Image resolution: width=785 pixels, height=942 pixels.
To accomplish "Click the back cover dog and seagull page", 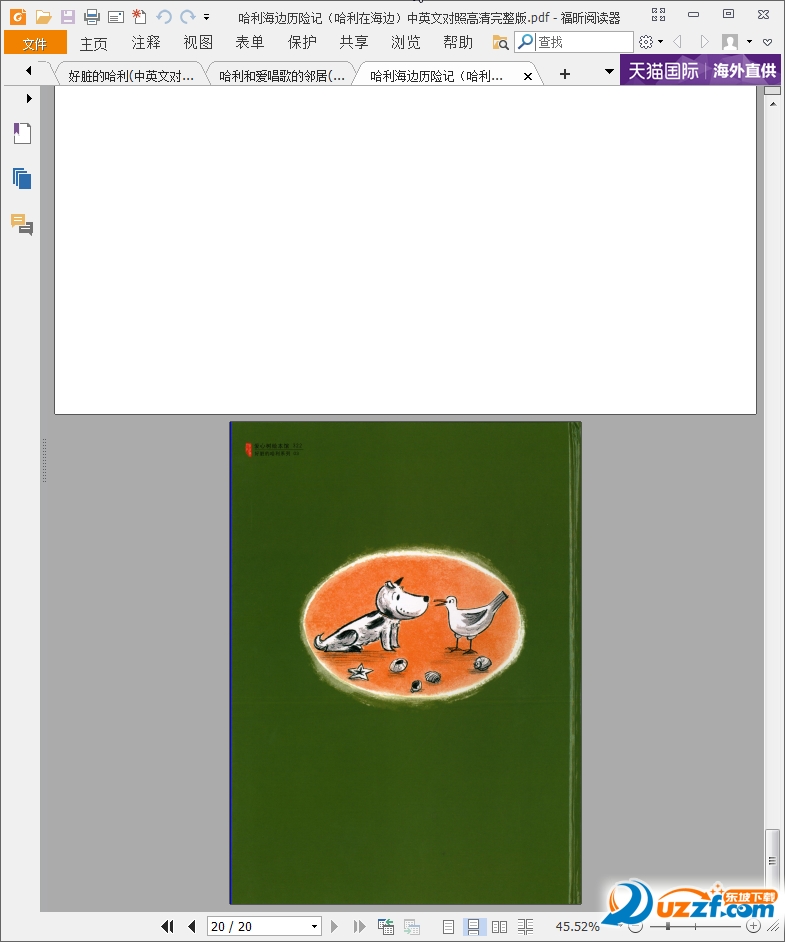I will click(x=405, y=663).
